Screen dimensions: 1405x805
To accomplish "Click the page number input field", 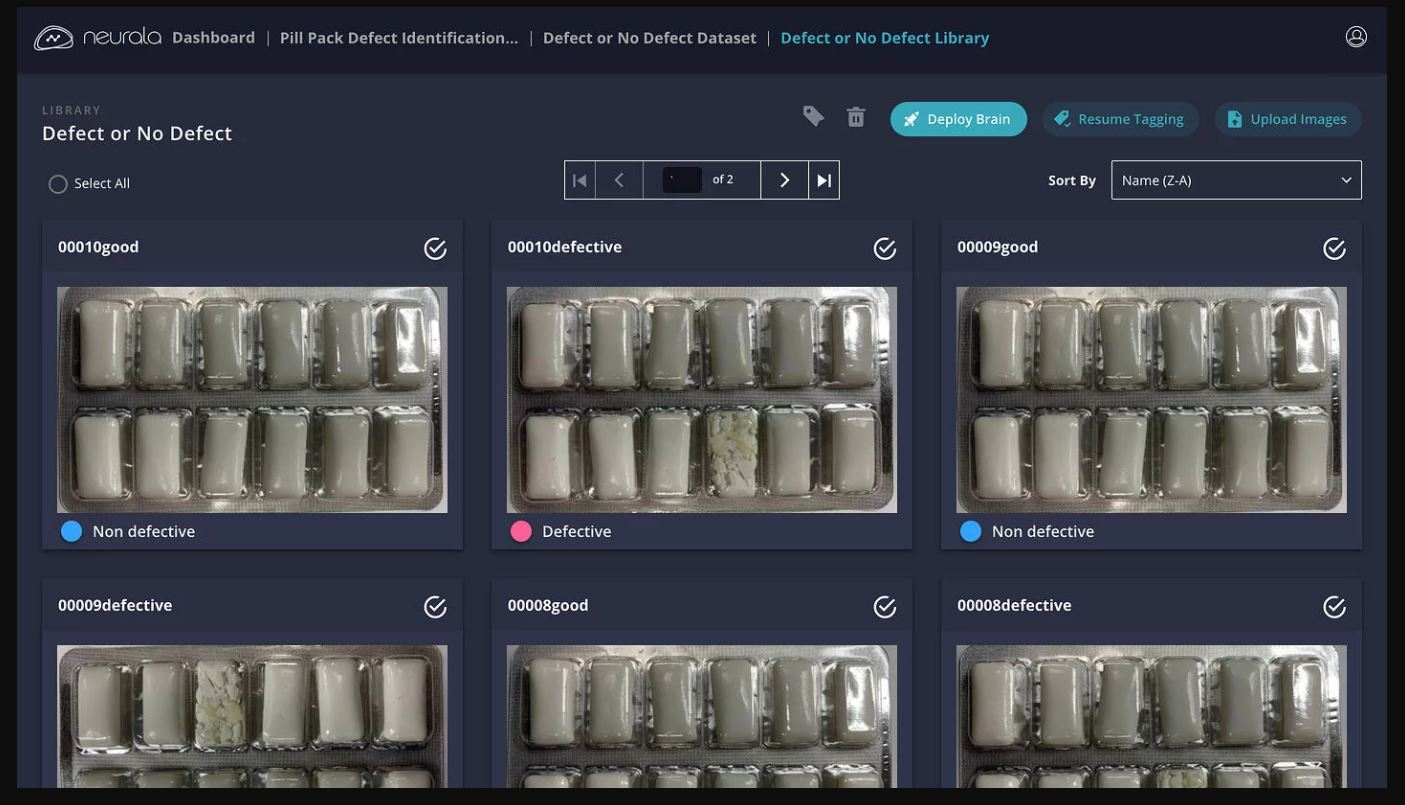I will coord(682,180).
